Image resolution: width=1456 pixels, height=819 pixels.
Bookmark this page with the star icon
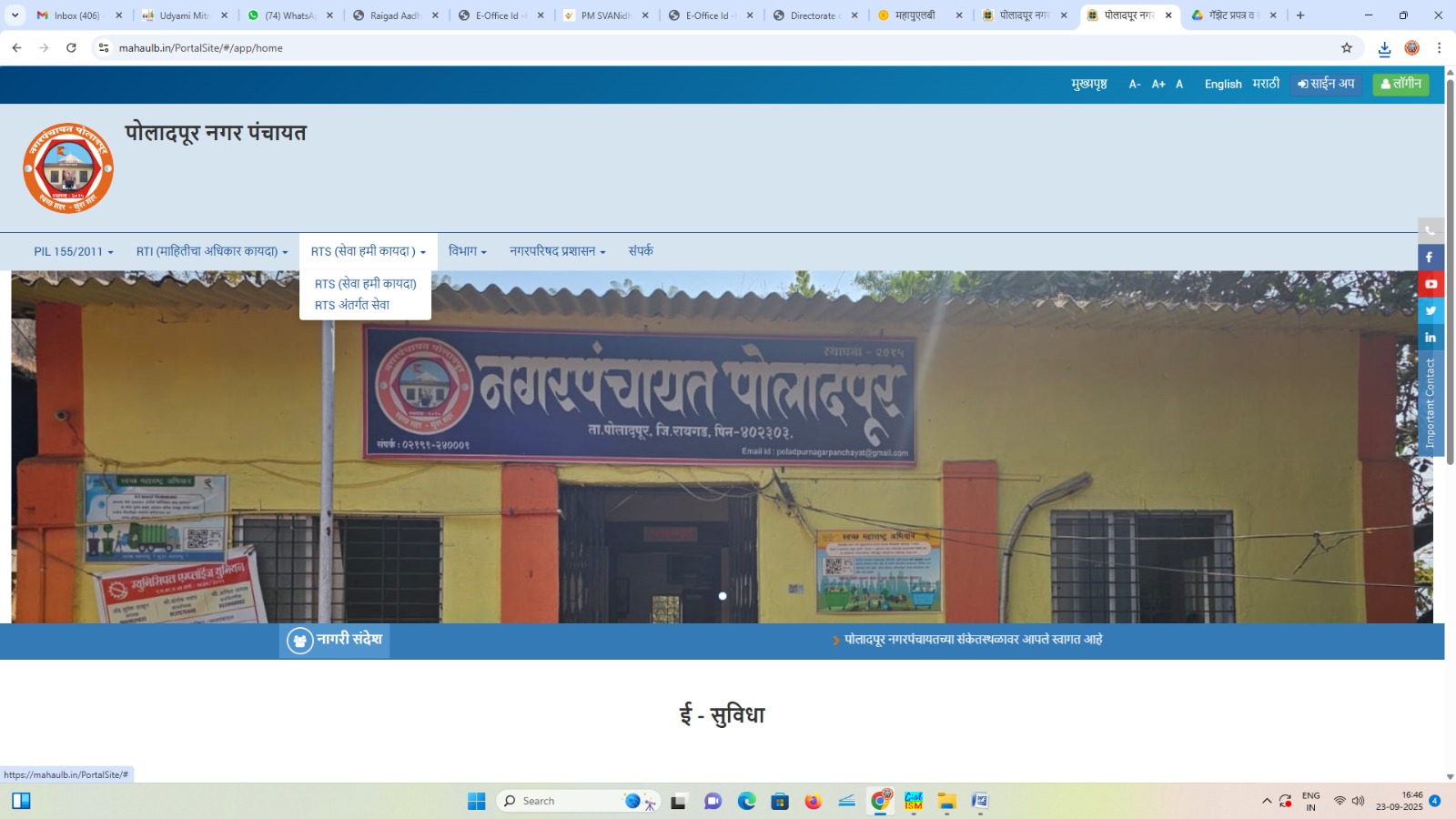coord(1347,48)
